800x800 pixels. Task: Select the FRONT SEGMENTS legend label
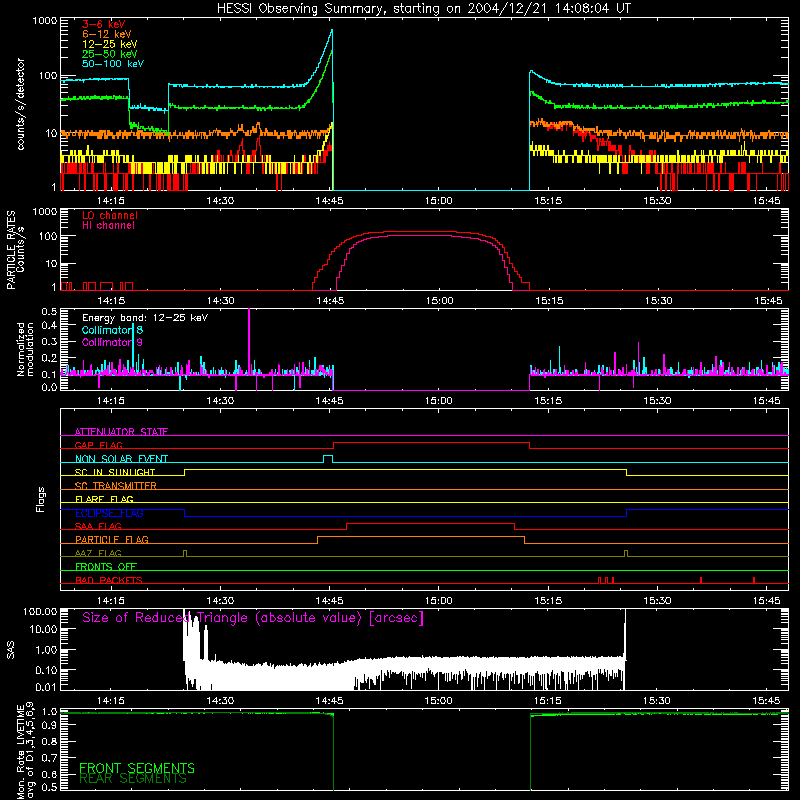pyautogui.click(x=137, y=768)
